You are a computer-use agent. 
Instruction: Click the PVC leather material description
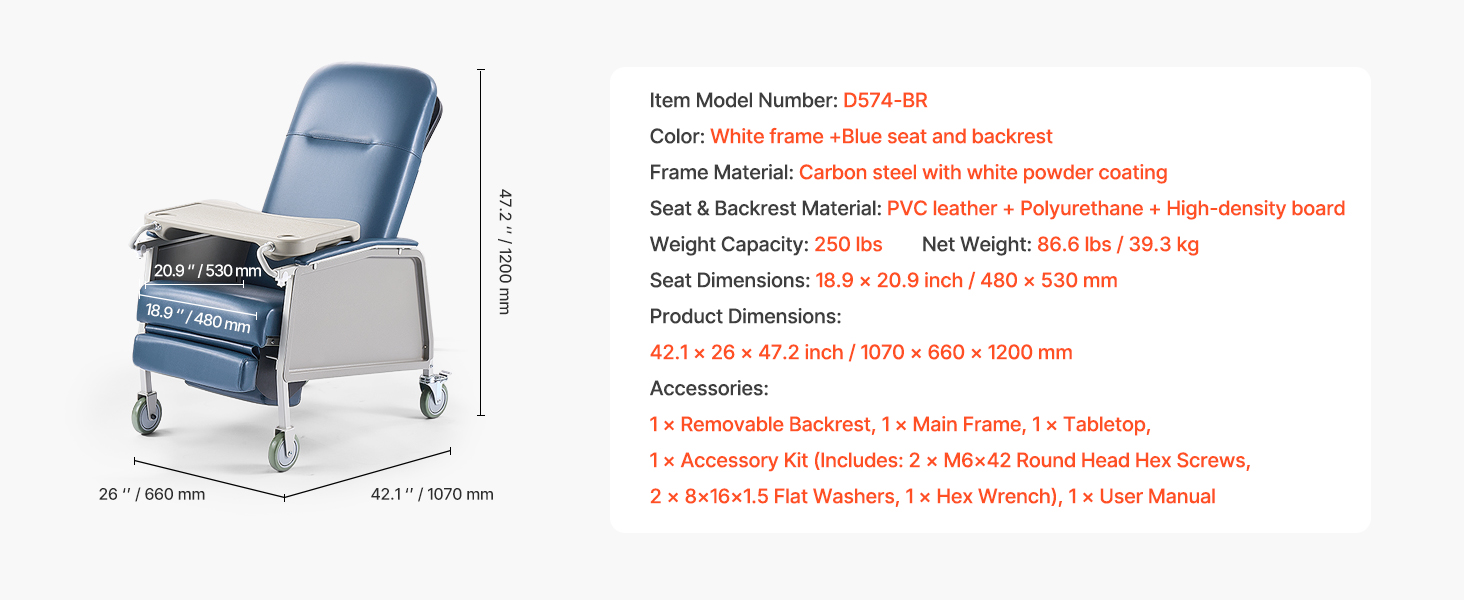tap(1115, 208)
